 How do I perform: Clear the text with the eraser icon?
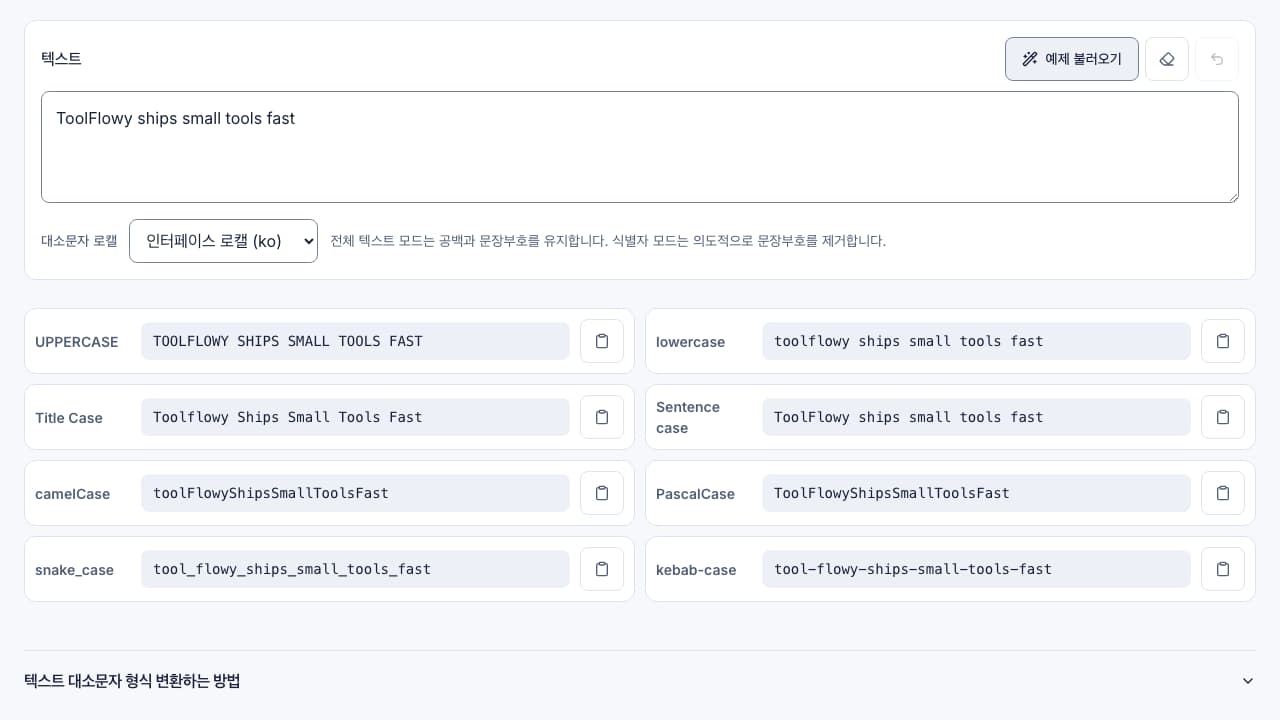click(x=1167, y=59)
